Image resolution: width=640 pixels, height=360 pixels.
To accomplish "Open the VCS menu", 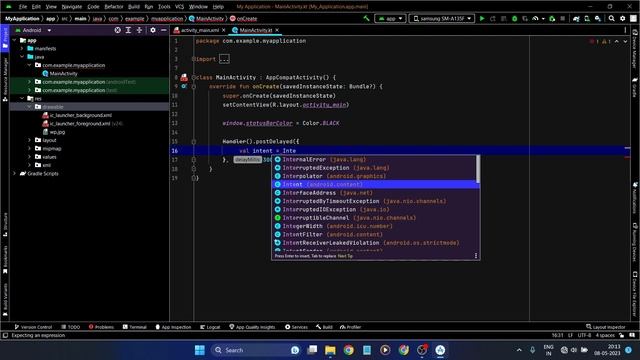I will tap(180, 7).
